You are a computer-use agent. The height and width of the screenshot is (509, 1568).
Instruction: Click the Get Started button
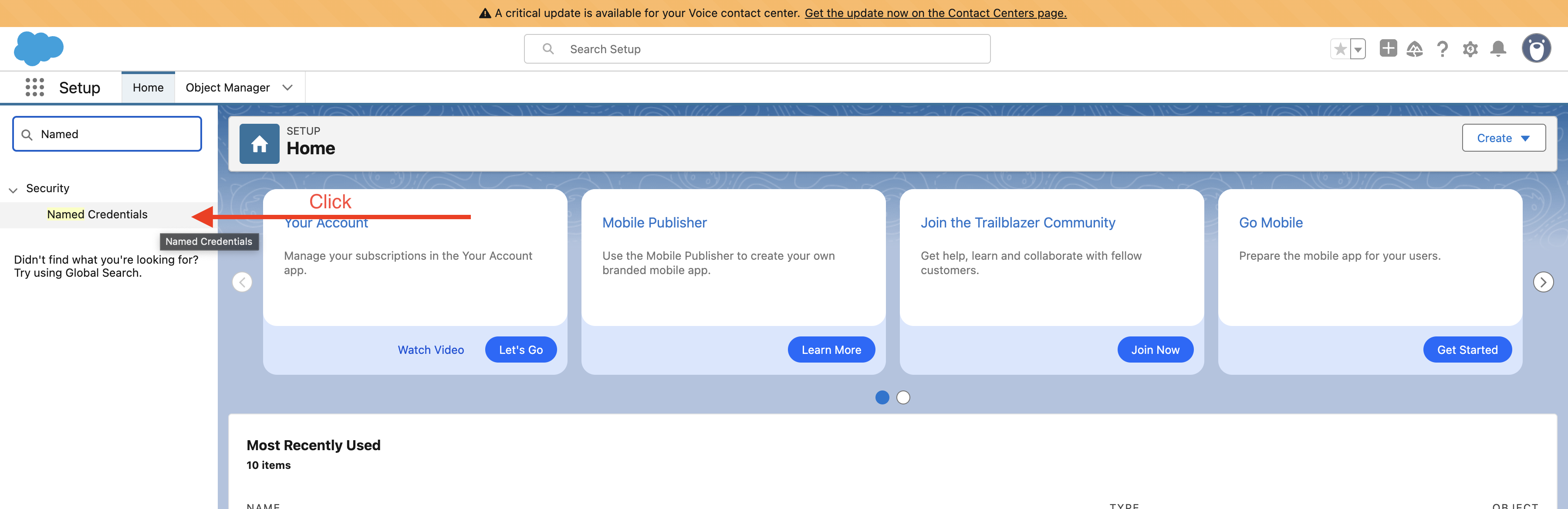[1467, 350]
